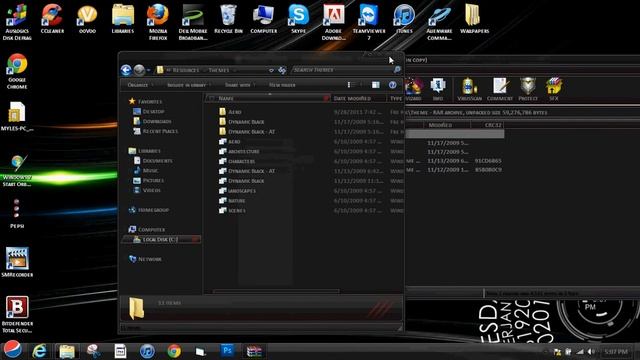The width and height of the screenshot is (640, 360).
Task: Click the Protect icon in WinRAR
Action: coord(528,89)
